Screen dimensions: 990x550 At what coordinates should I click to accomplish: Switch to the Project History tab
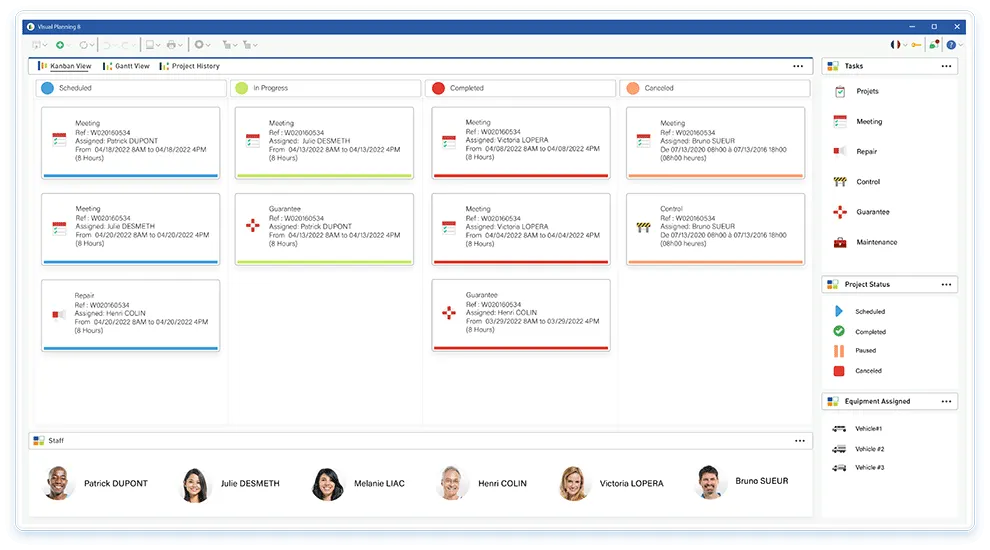click(190, 66)
